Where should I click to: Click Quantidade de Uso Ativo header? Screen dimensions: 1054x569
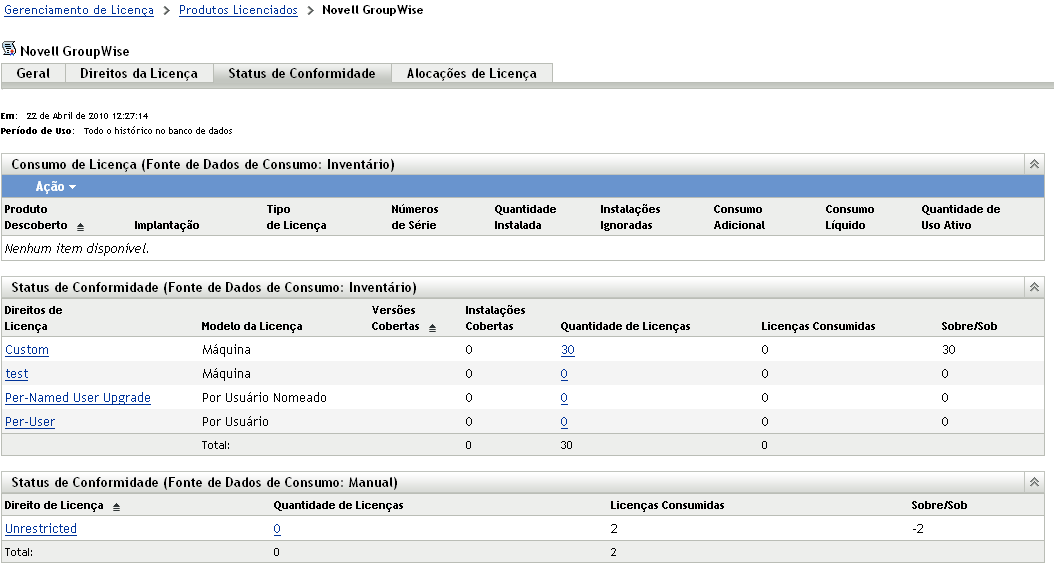tap(961, 217)
